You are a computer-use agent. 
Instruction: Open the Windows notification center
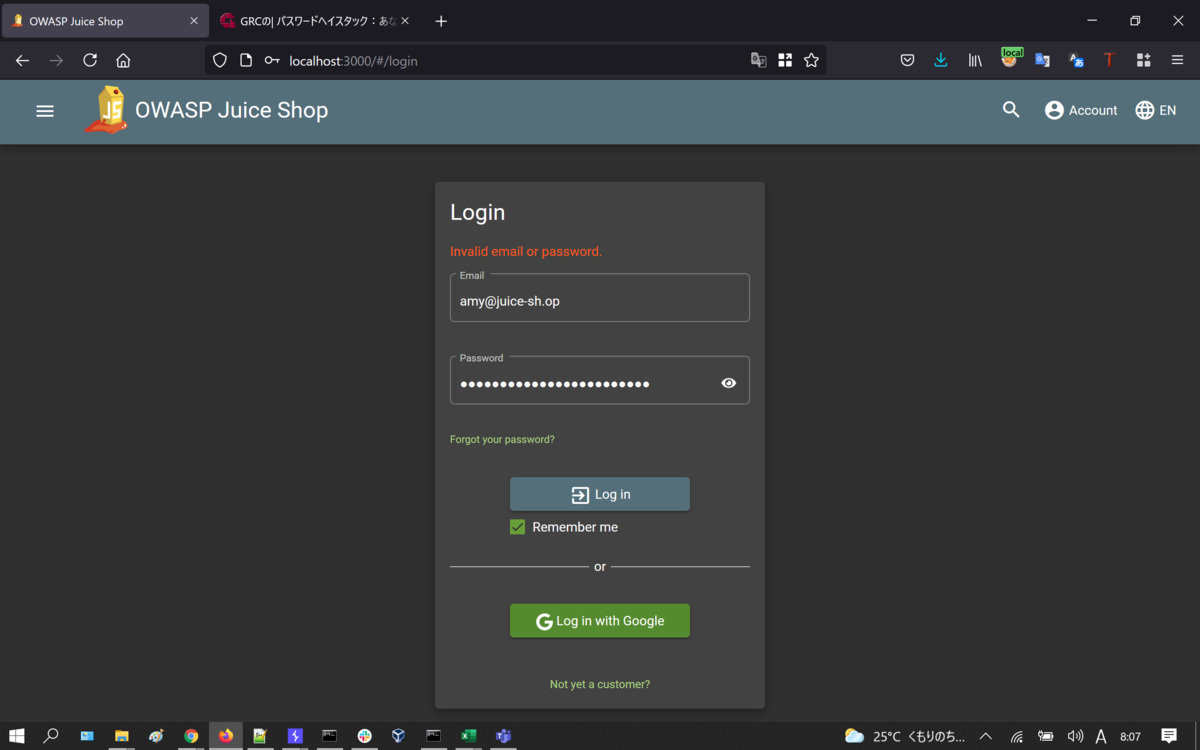pyautogui.click(x=1169, y=736)
